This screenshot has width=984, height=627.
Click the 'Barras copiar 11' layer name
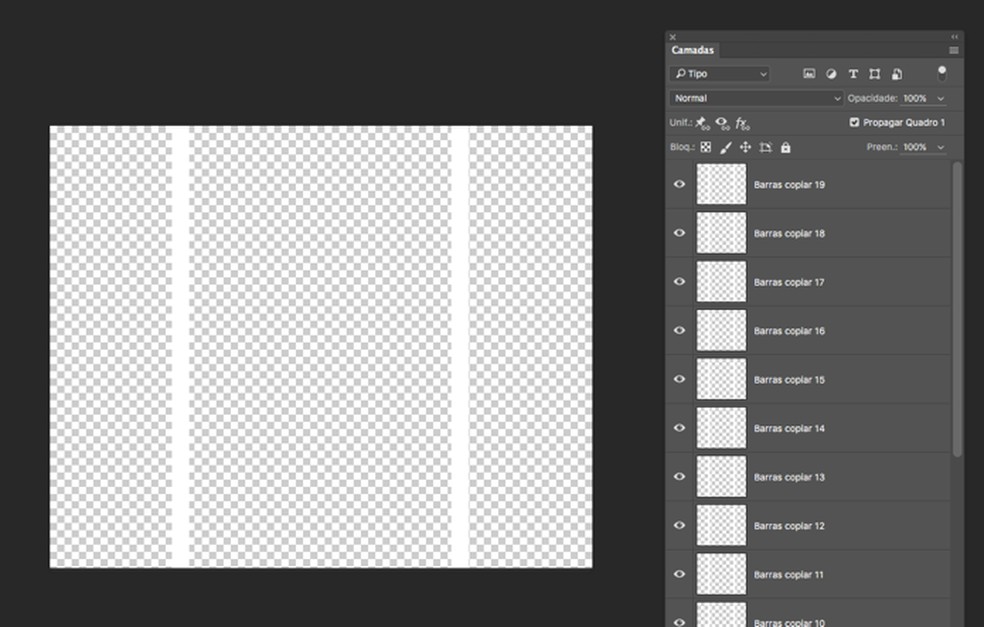point(788,575)
